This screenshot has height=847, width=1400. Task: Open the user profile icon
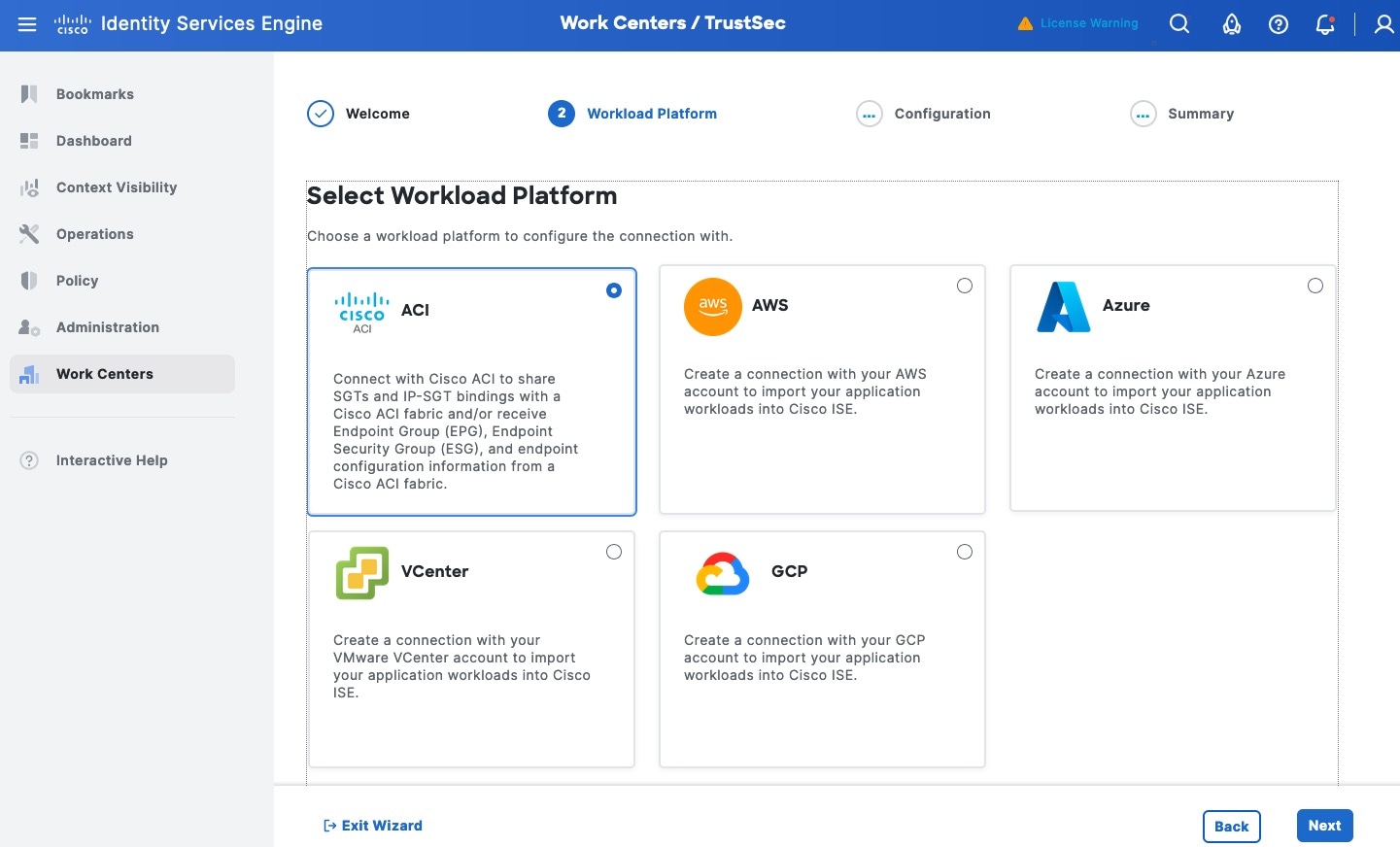(x=1383, y=24)
